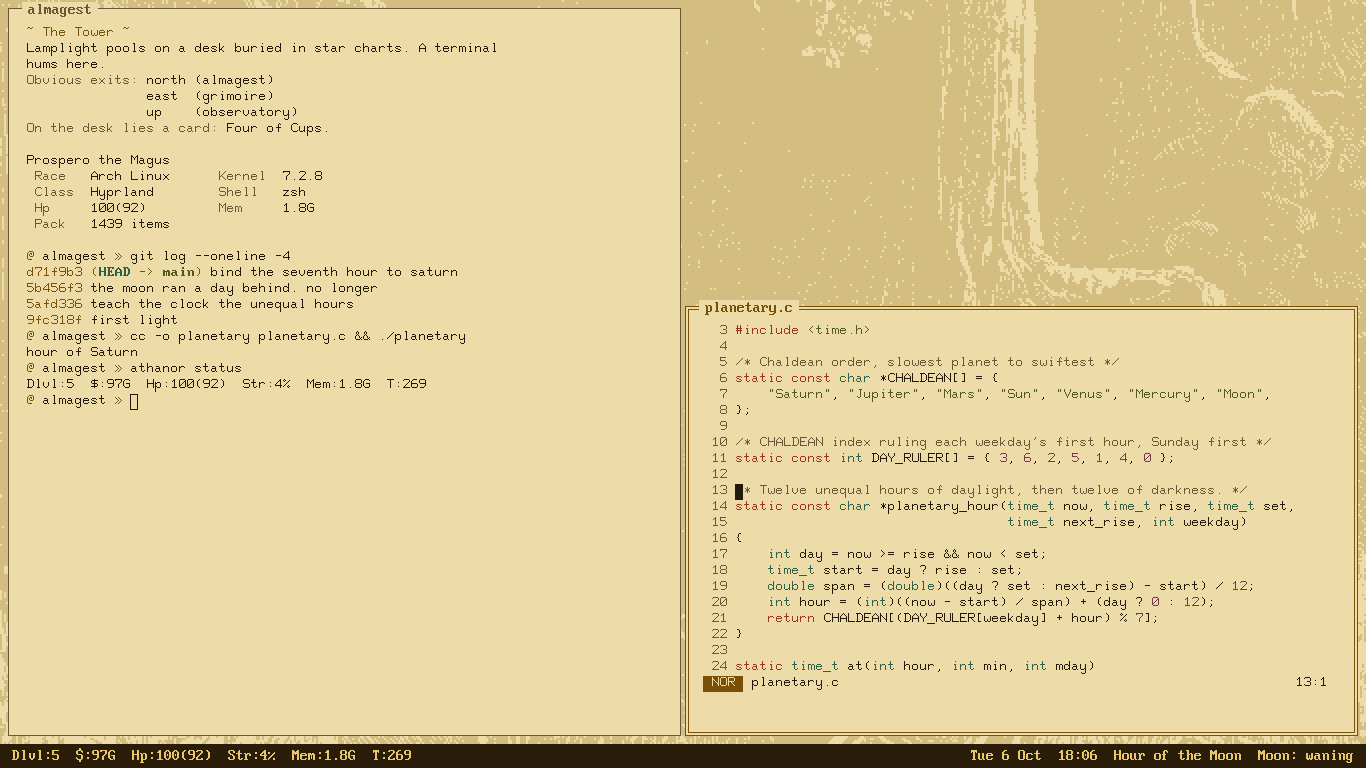The height and width of the screenshot is (768, 1366).
Task: Click '1439 items' Pack value
Action: point(130,224)
